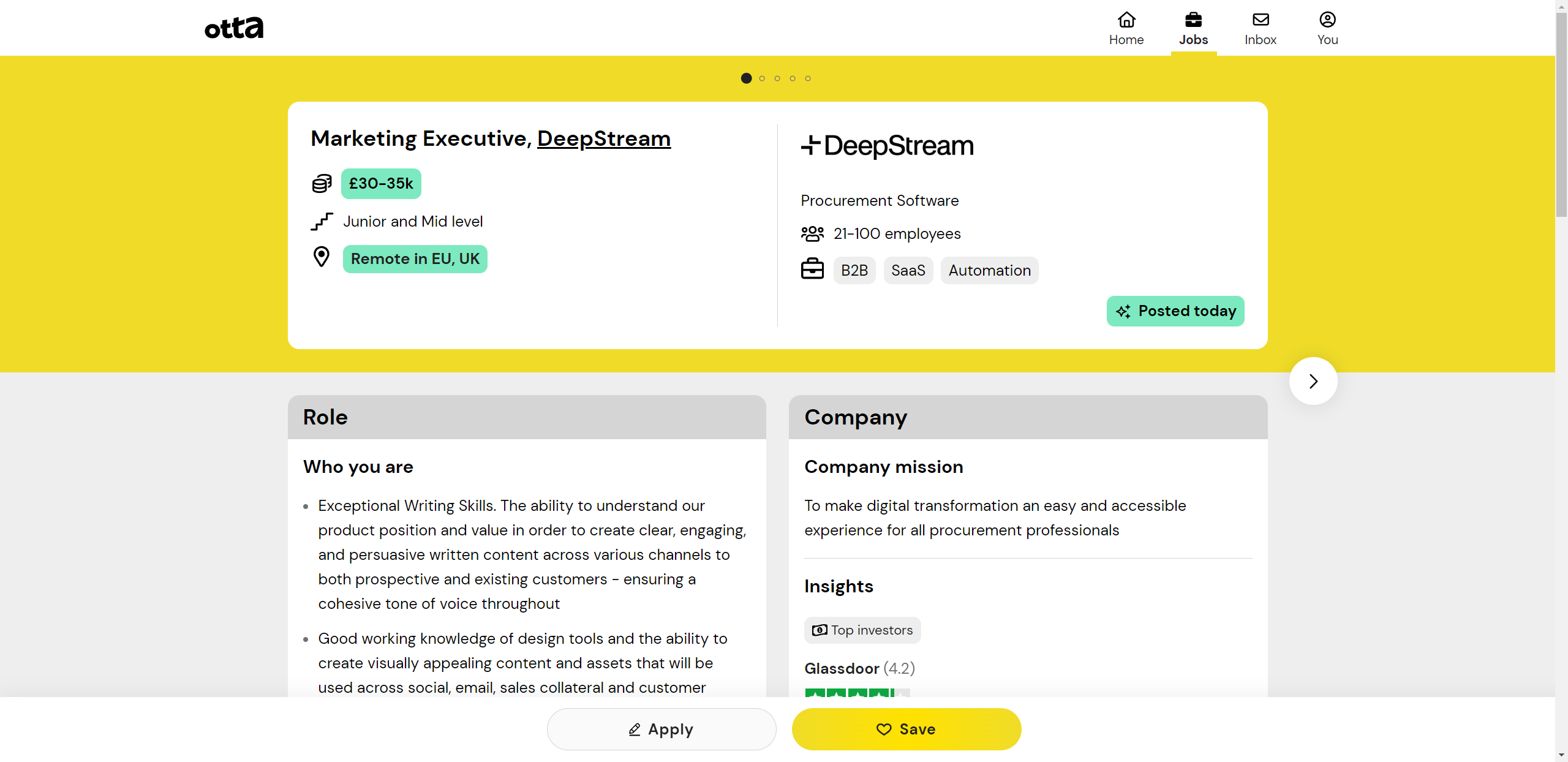1568x762 pixels.
Task: Click the DeepStream company logo
Action: click(887, 146)
